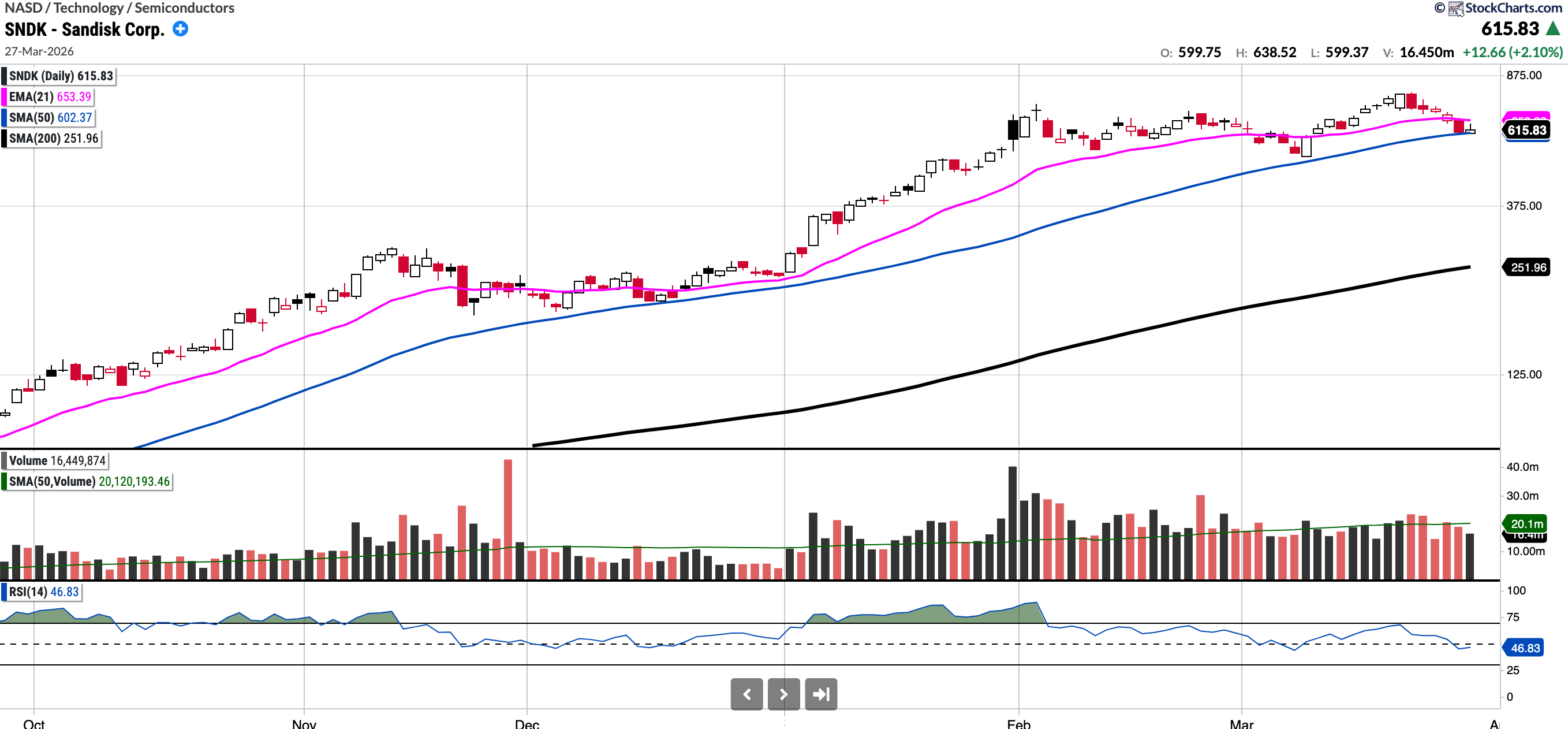Click the previous chart arrow button
The height and width of the screenshot is (729, 1568).
746,694
